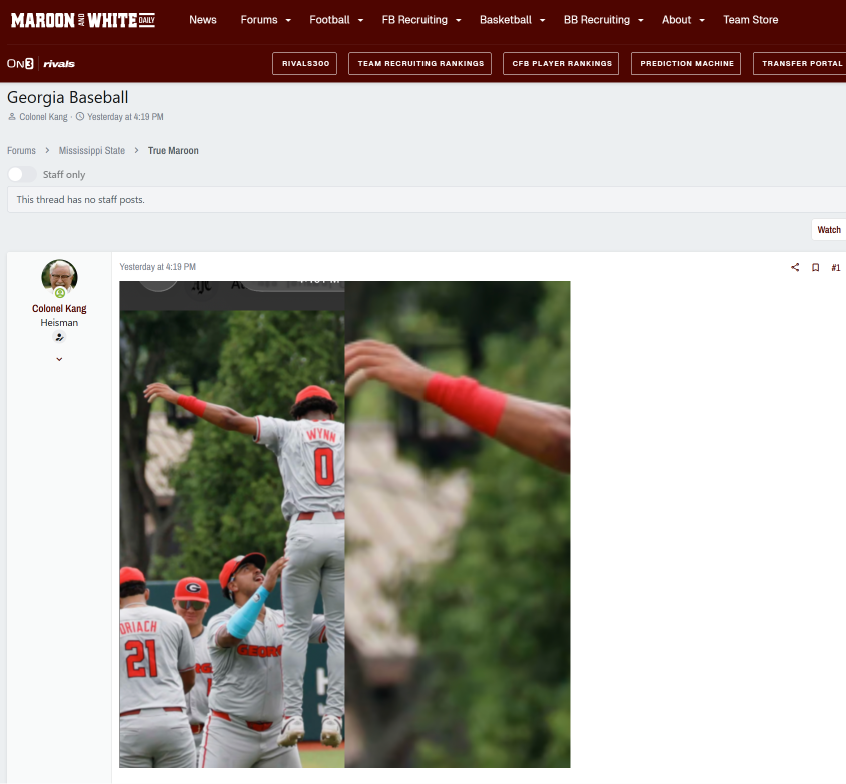
Task: Open Team Recruiting Rankings button
Action: click(x=420, y=64)
